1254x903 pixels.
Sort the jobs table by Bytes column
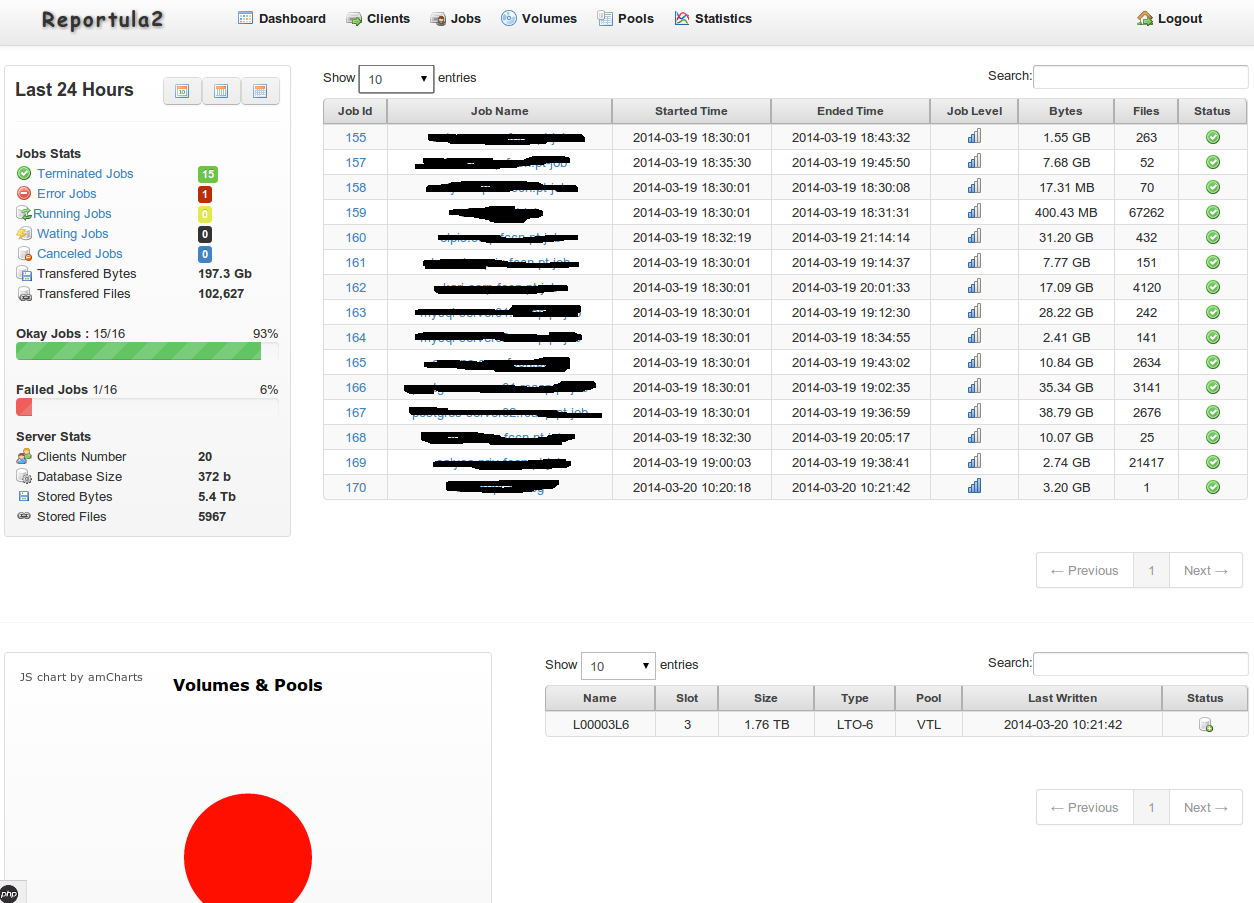(x=1065, y=111)
